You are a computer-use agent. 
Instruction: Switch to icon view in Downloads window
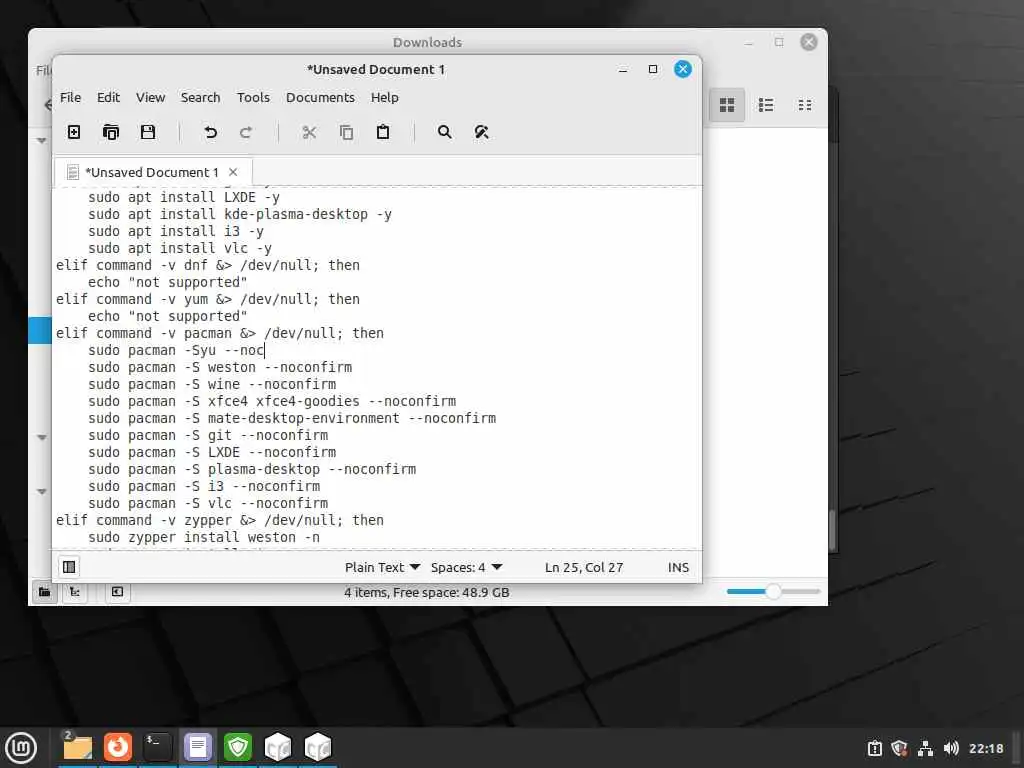point(727,105)
